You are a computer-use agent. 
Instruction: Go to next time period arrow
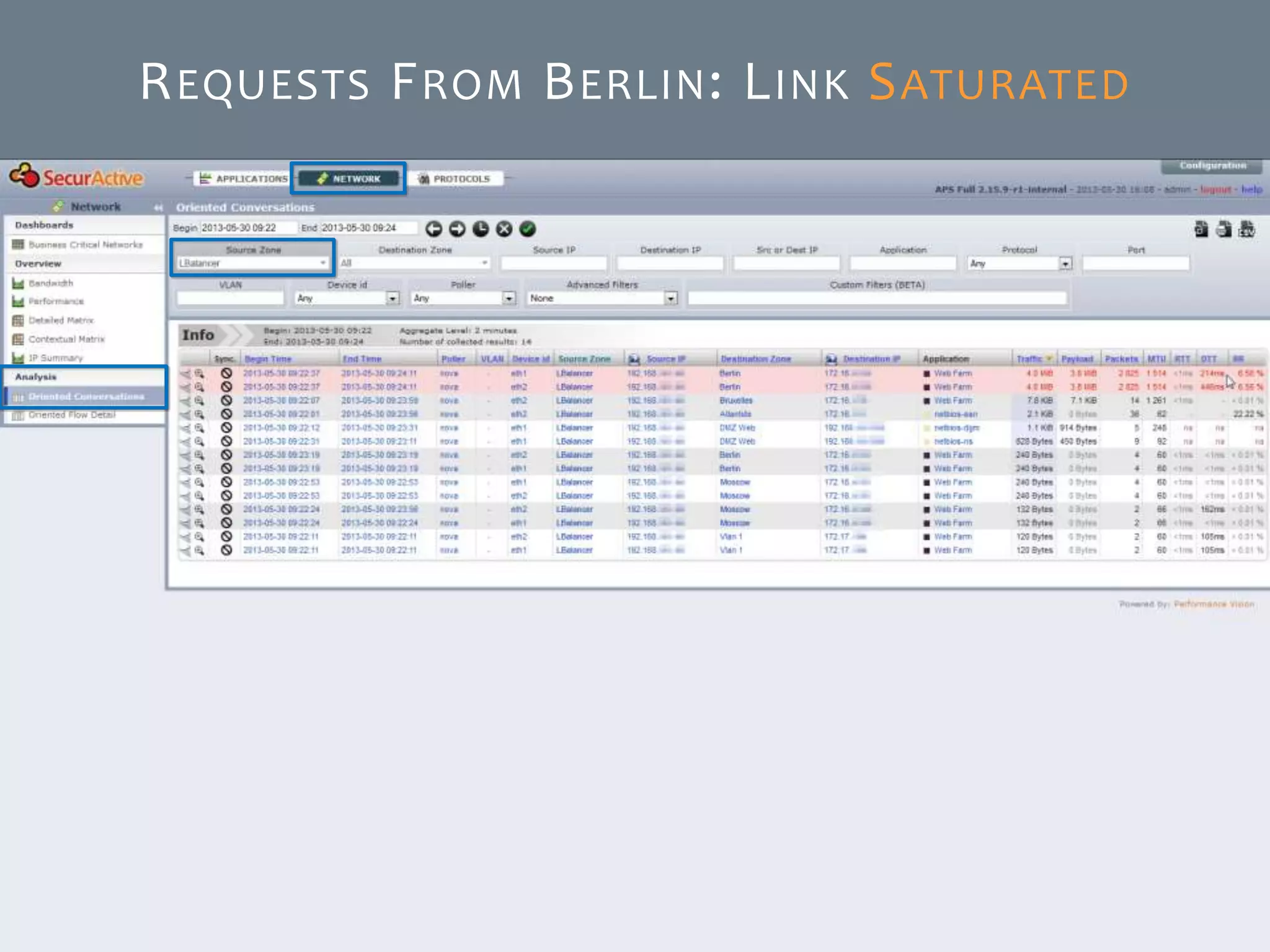[457, 229]
